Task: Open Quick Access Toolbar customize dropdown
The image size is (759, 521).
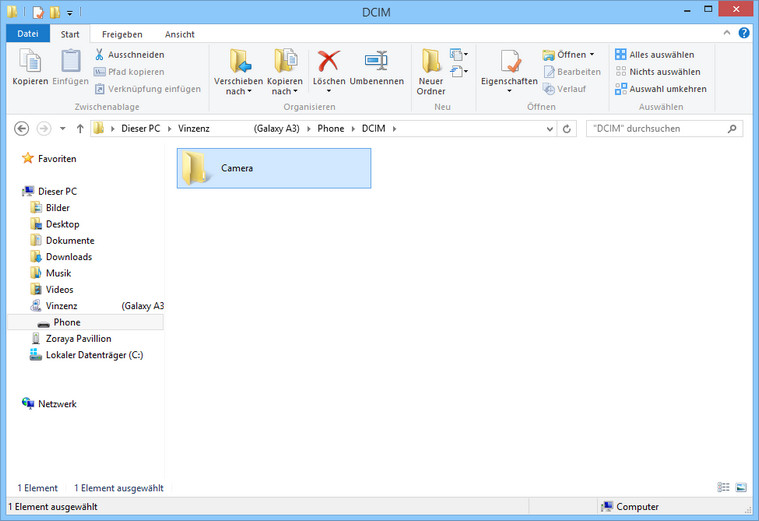Action: point(69,13)
